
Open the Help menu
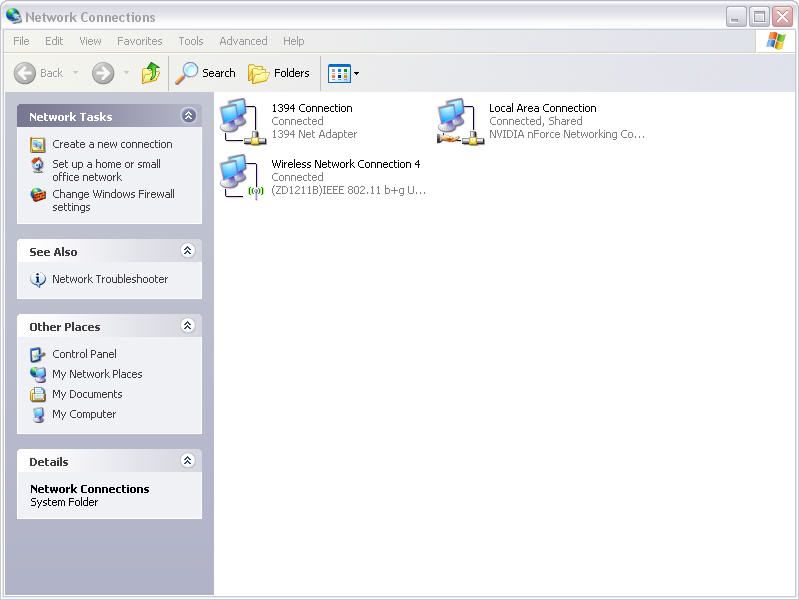(294, 41)
